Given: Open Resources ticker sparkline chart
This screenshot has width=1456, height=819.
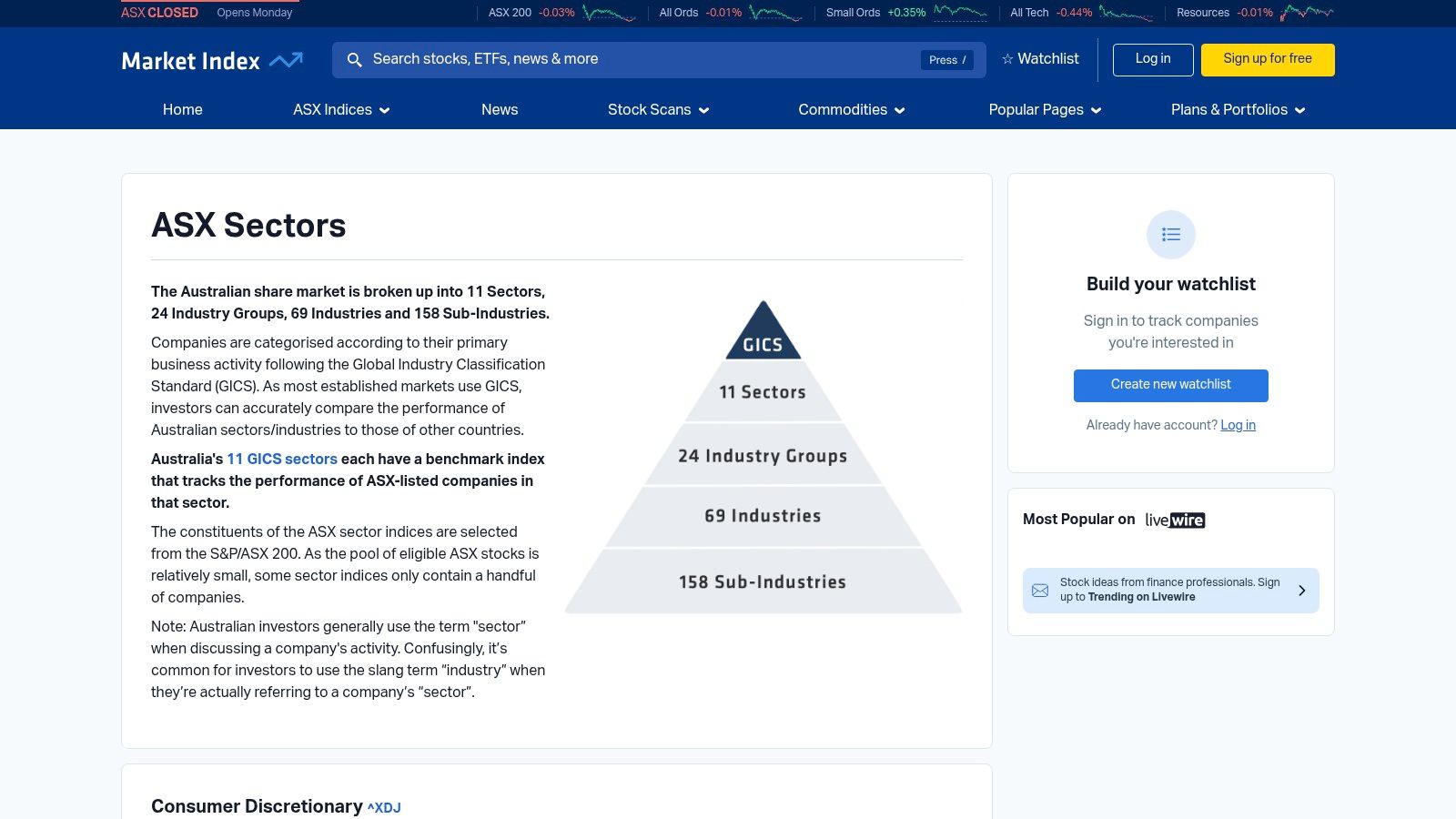Looking at the screenshot, I should [x=1307, y=13].
